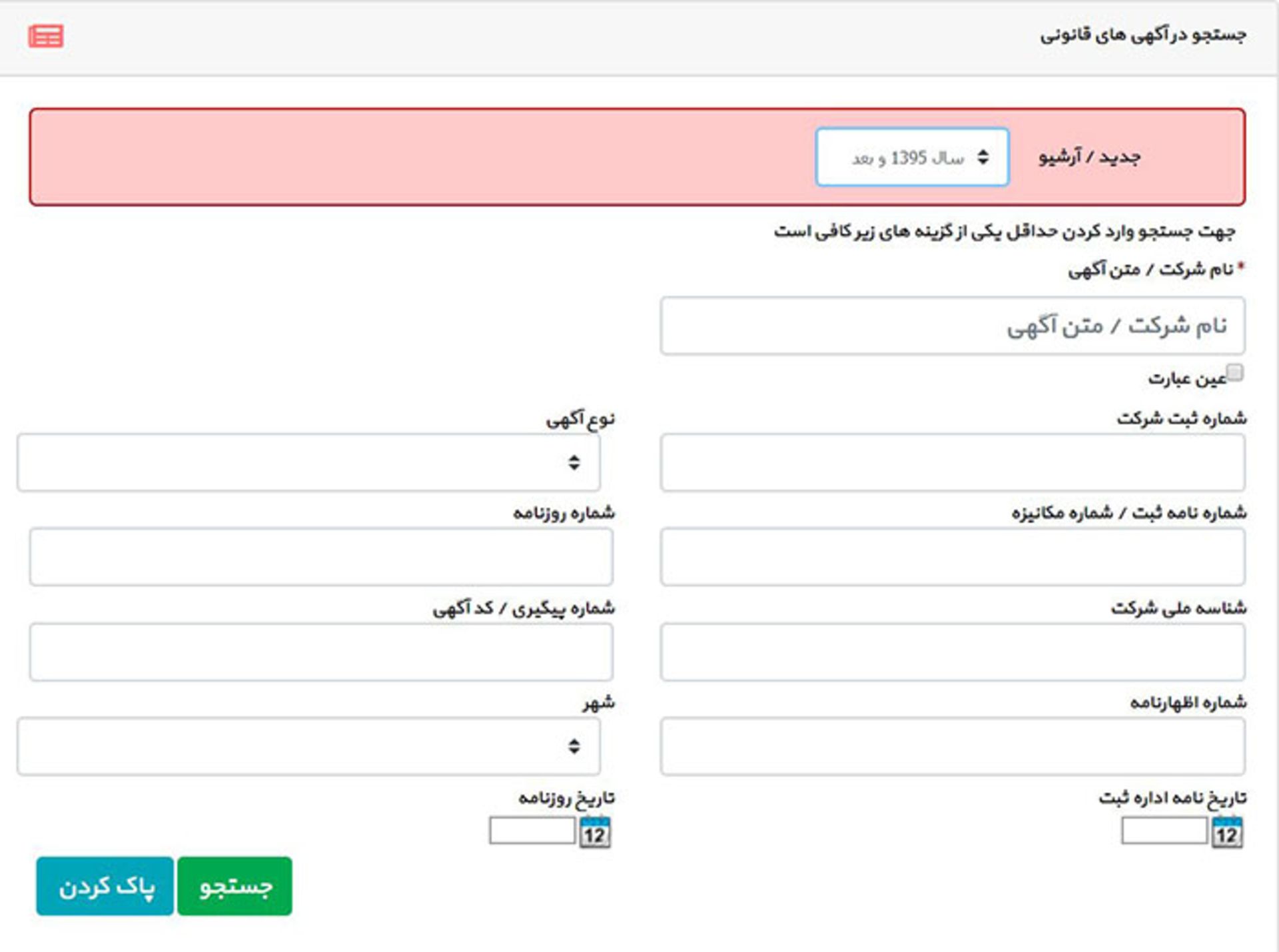Focus the شماره ثبت شرکت input
The height and width of the screenshot is (952, 1279).
(x=952, y=462)
